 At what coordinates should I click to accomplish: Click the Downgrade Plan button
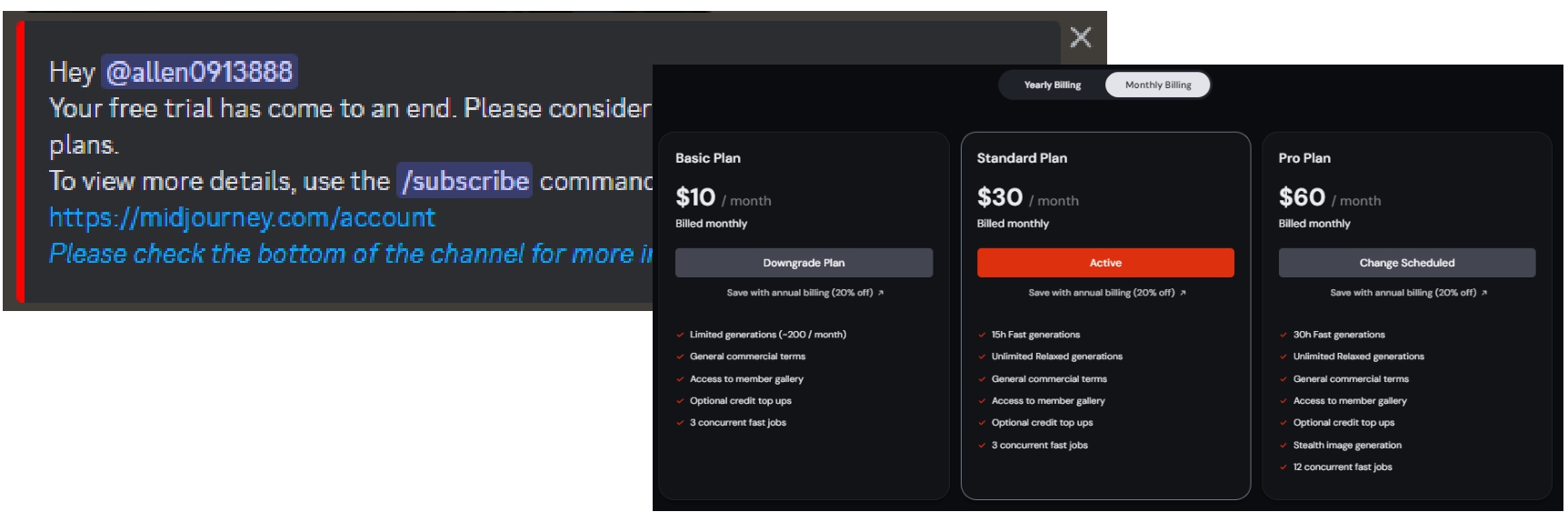coord(804,263)
